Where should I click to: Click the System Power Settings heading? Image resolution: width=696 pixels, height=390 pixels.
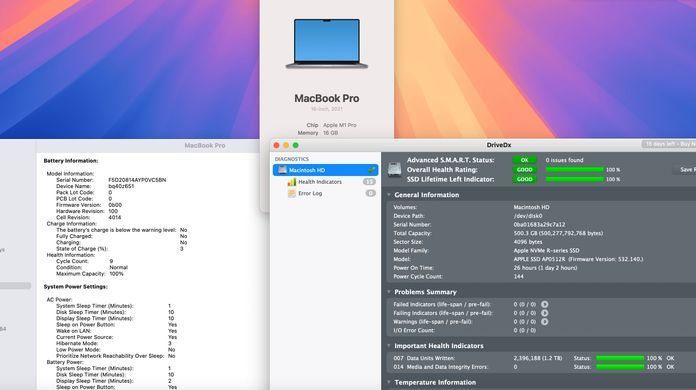pyautogui.click(x=75, y=287)
